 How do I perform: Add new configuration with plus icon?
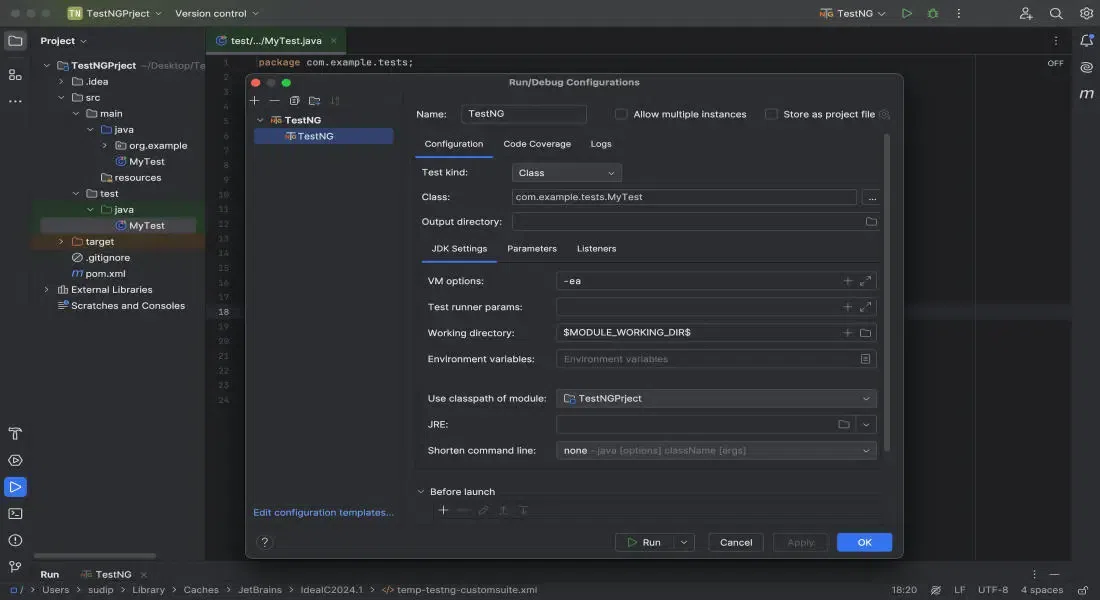coord(254,100)
